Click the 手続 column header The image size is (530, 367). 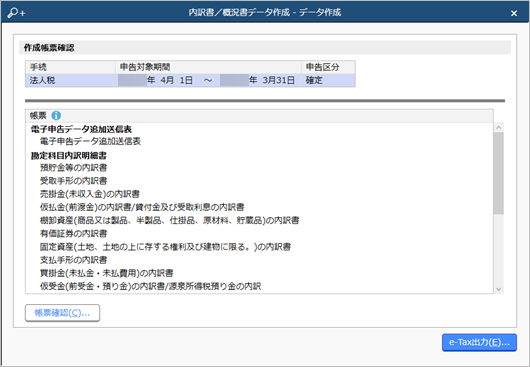71,67
